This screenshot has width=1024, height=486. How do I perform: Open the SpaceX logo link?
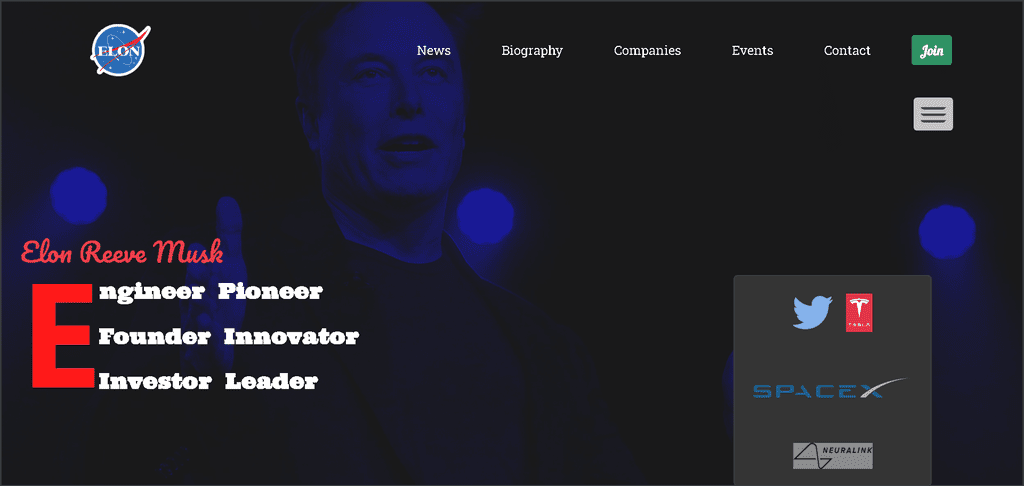[x=831, y=388]
